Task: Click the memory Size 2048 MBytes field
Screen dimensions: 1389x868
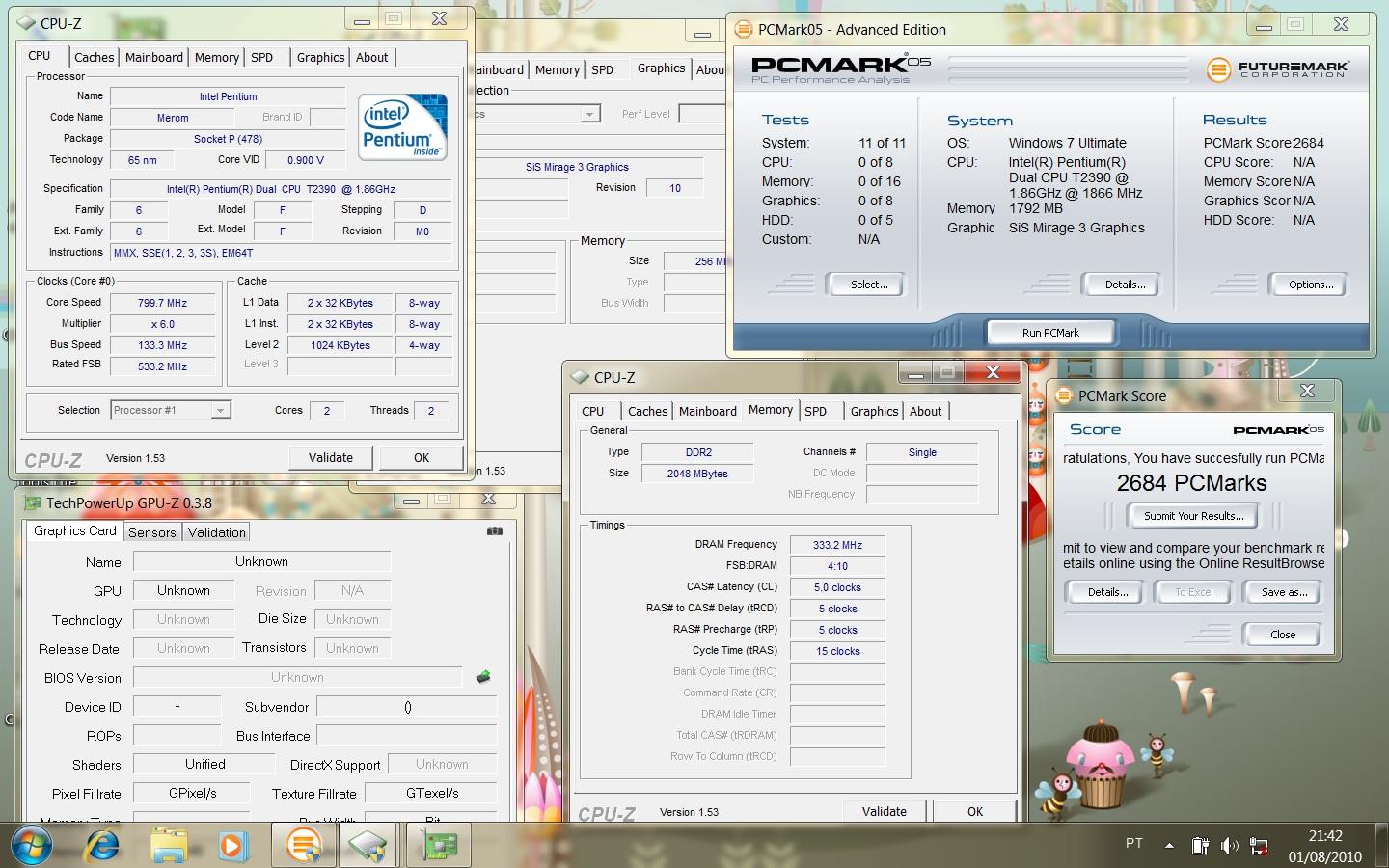Action: (x=698, y=474)
